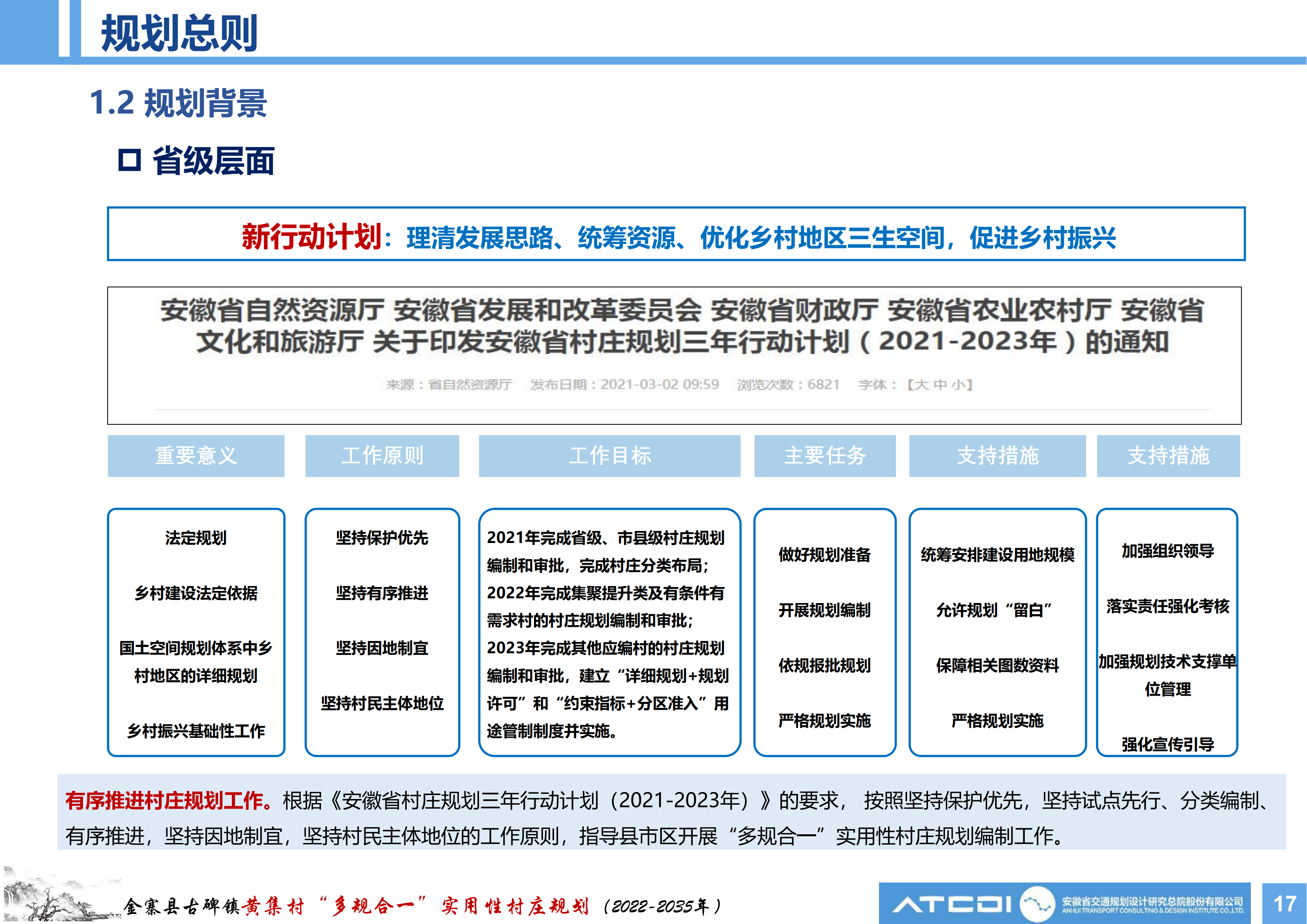Click the item 法定规划
1307x924 pixels.
tap(196, 537)
